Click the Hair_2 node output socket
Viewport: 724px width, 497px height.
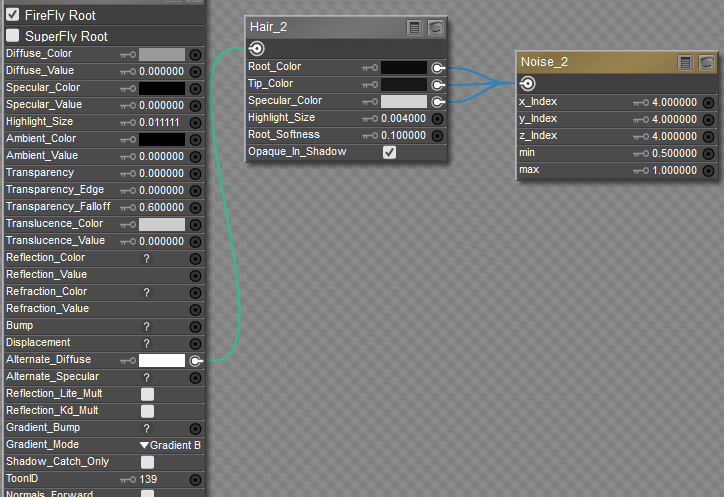[x=257, y=49]
